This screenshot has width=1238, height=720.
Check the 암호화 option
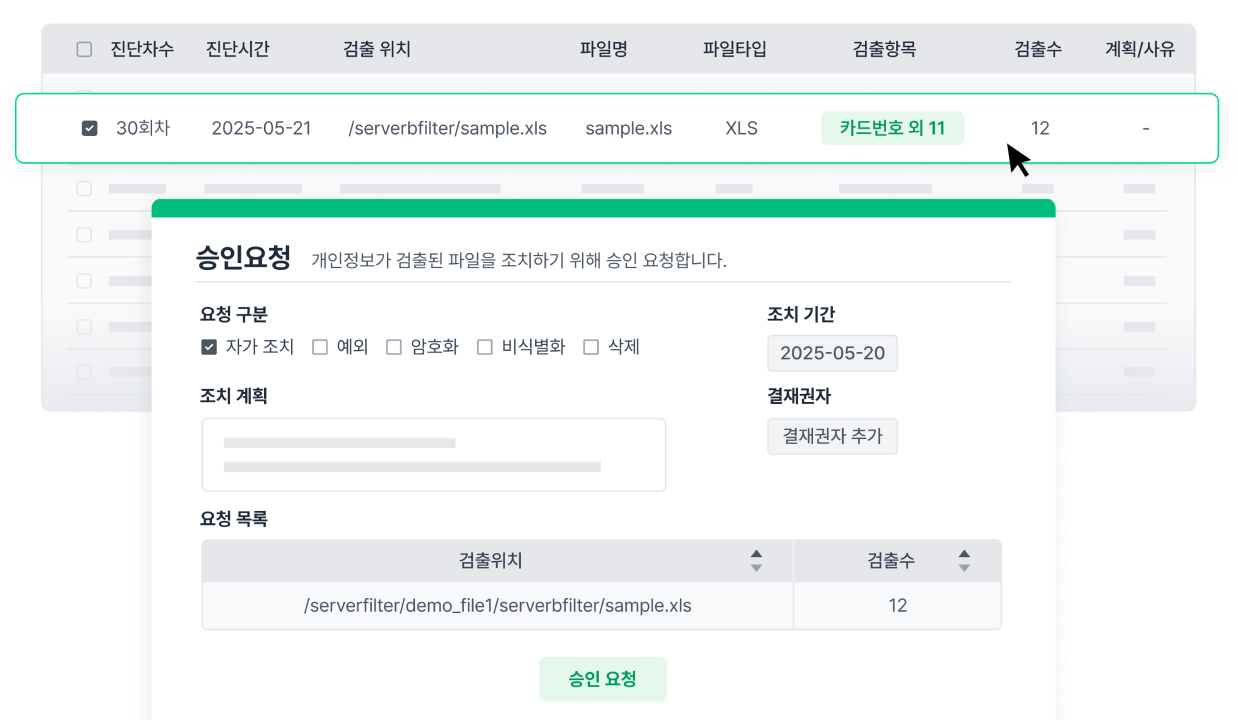pos(394,347)
